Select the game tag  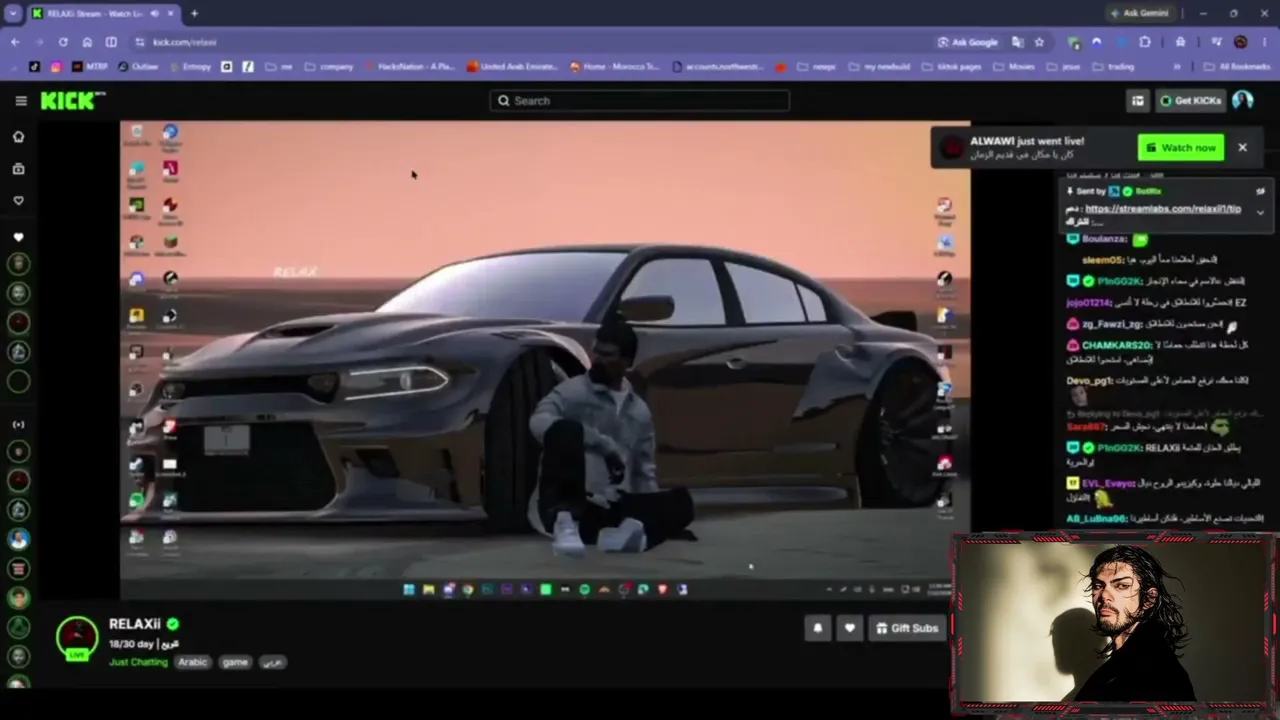235,662
